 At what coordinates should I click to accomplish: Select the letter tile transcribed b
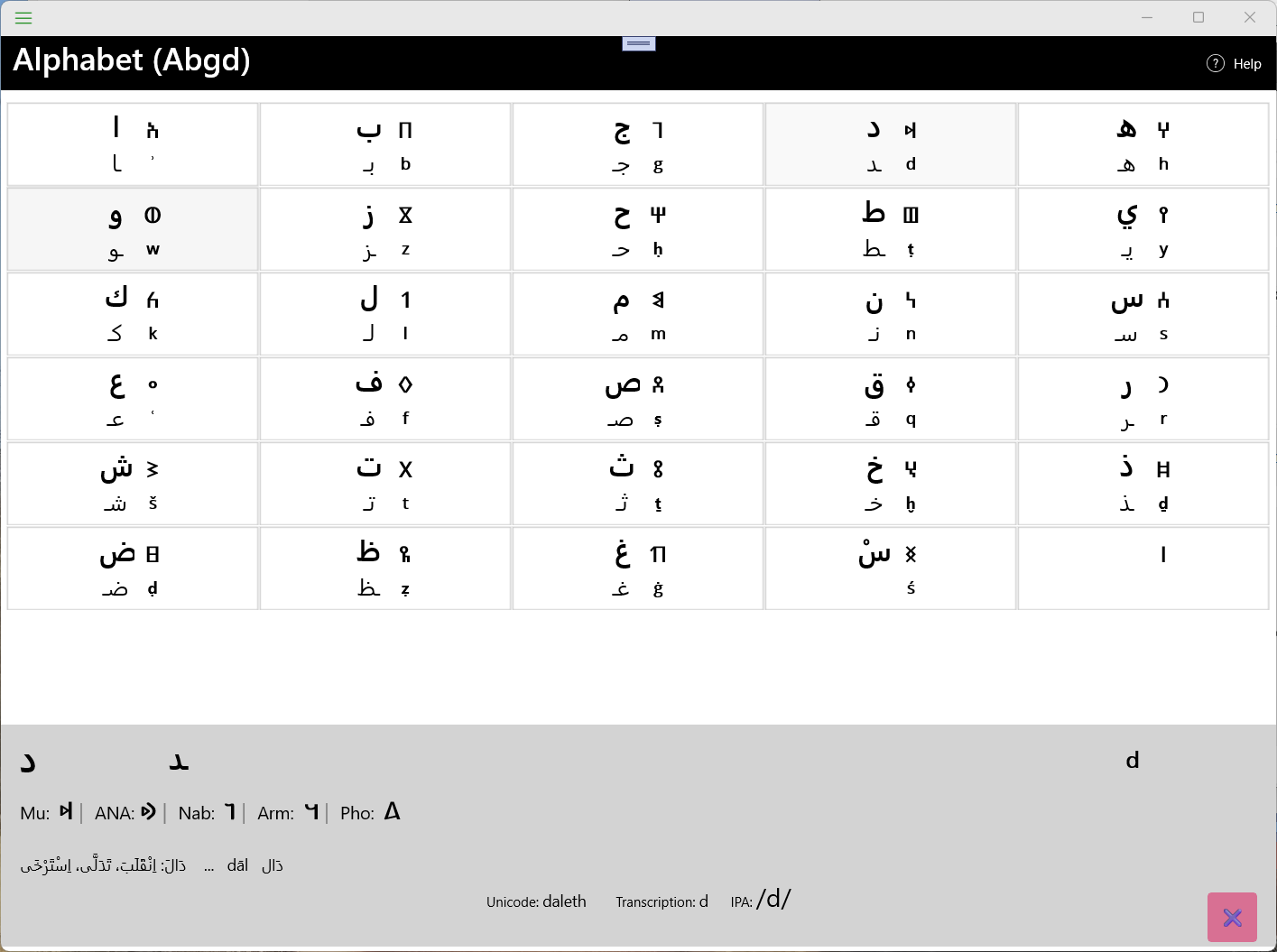(385, 144)
